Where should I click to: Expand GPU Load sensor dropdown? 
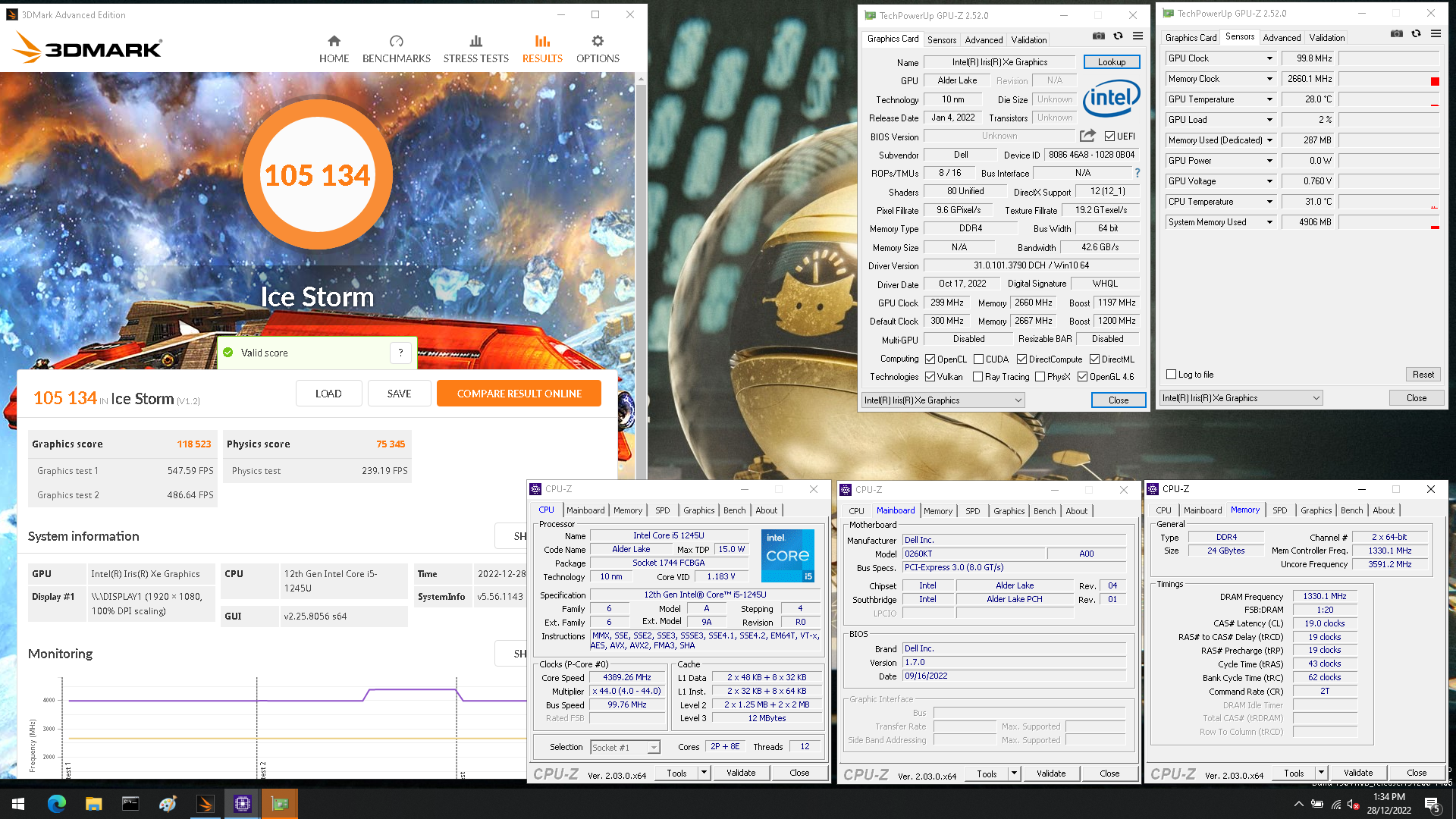tap(1269, 120)
